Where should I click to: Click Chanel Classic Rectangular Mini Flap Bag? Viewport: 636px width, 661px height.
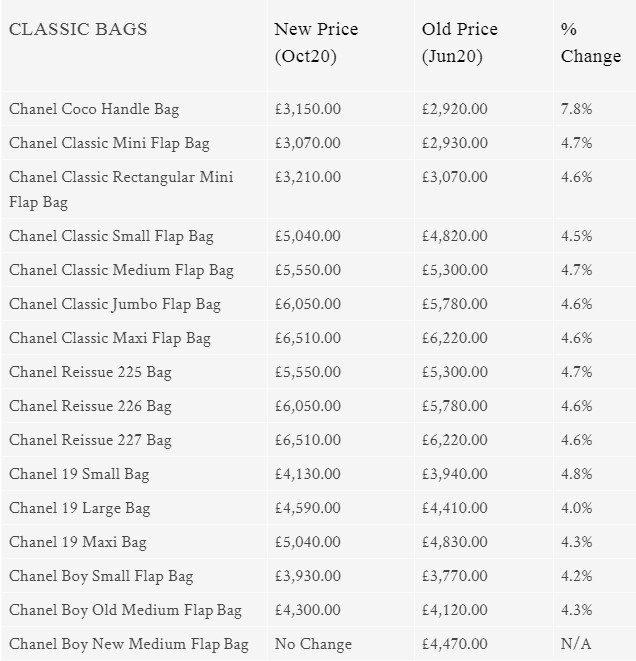pos(120,189)
